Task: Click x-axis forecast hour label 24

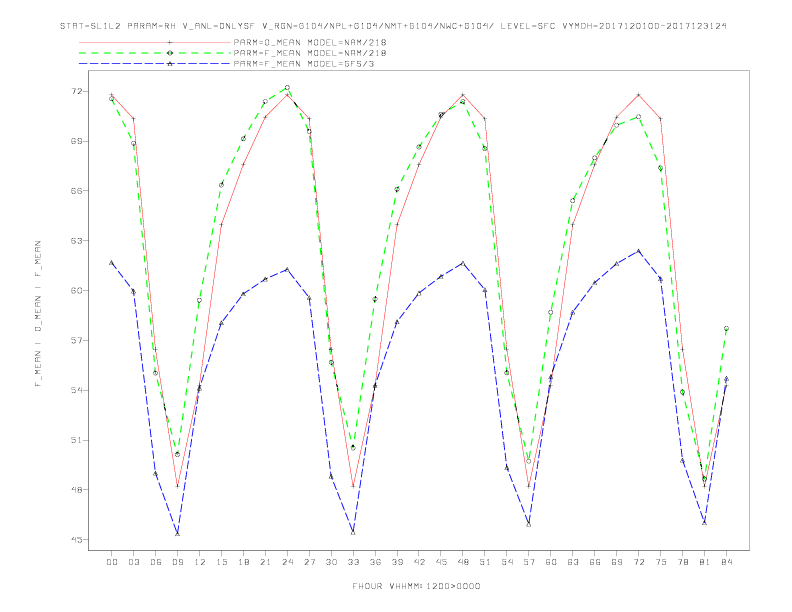Action: point(287,562)
